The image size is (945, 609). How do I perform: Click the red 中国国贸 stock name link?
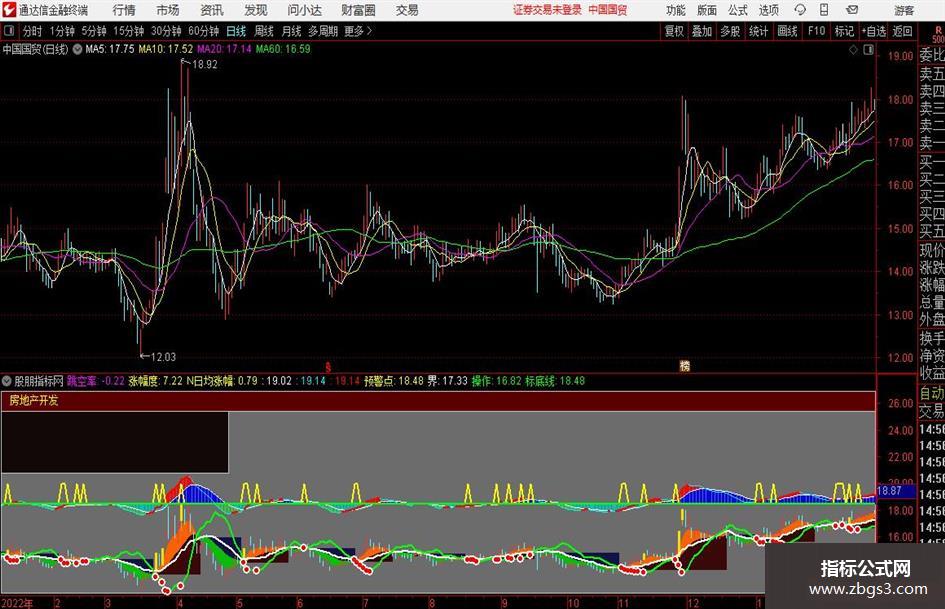(608, 10)
